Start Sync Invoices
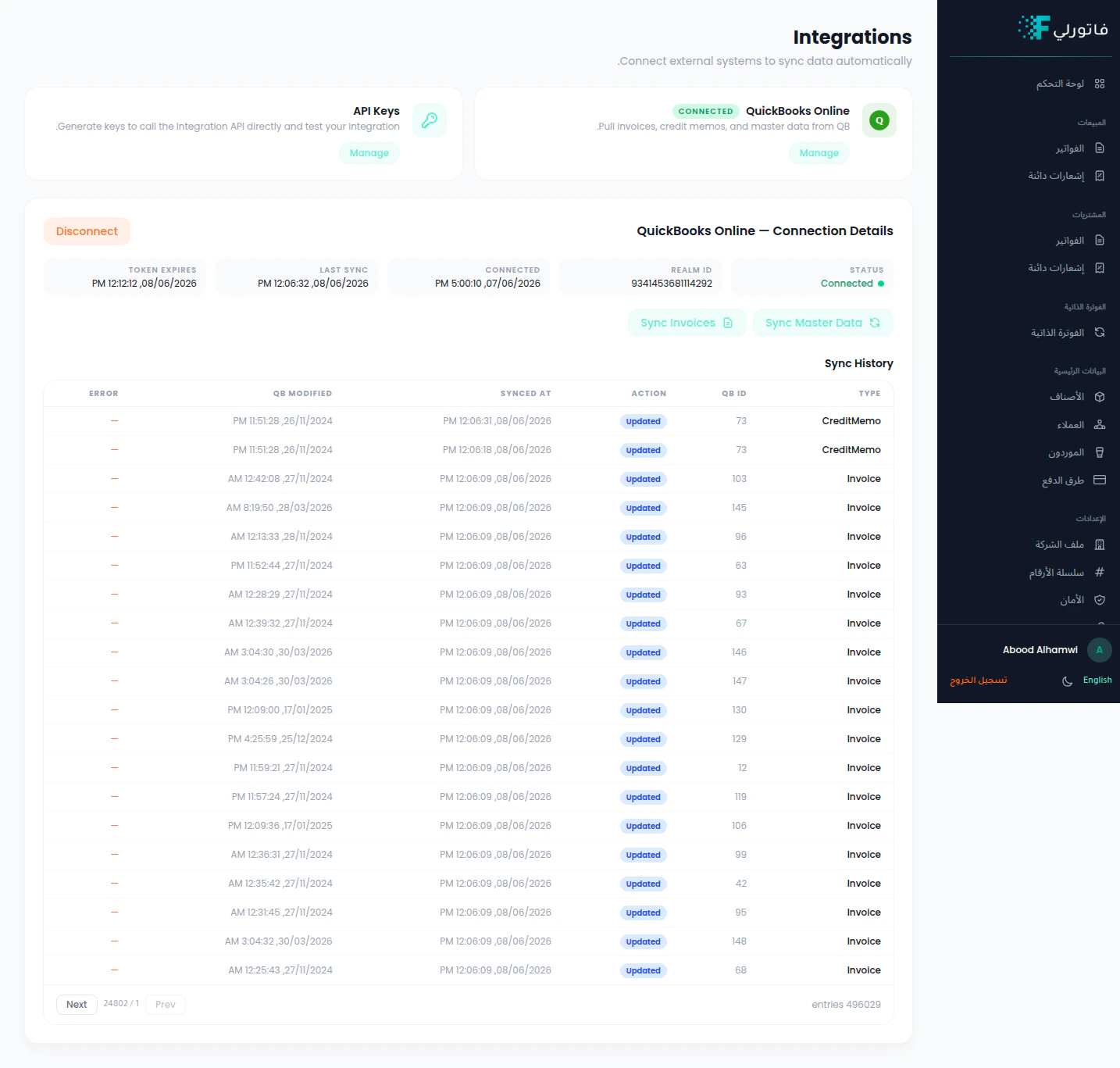This screenshot has width=1120, height=1068. coord(687,323)
